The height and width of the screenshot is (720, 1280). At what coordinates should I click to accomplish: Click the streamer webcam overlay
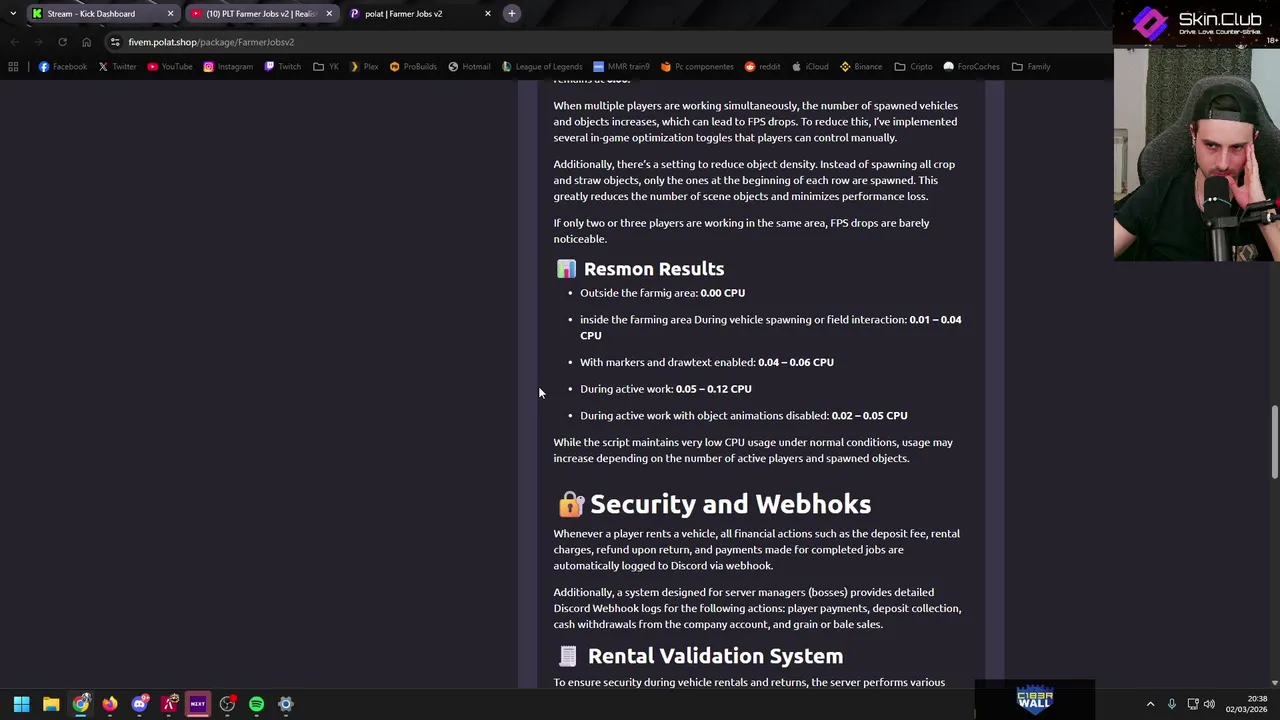click(1197, 154)
